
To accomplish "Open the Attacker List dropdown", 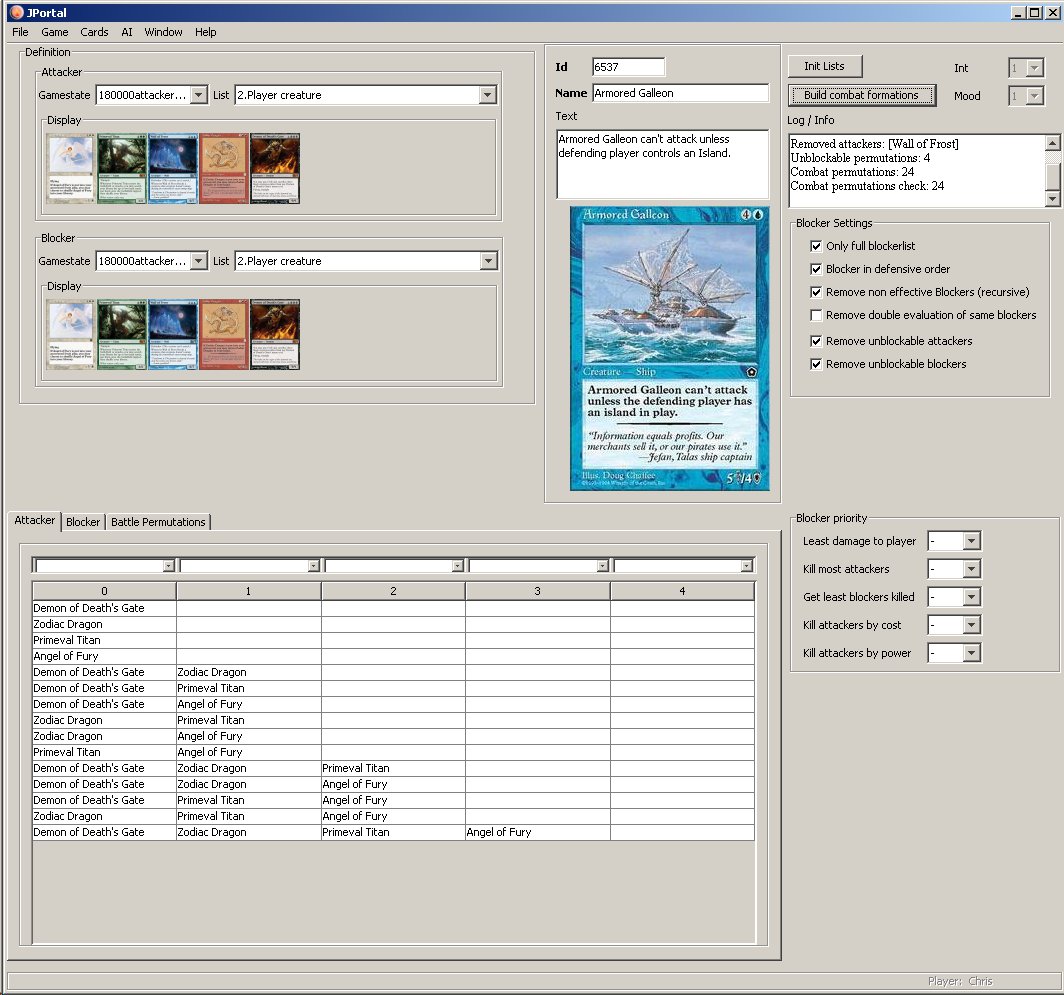I will click(x=488, y=95).
